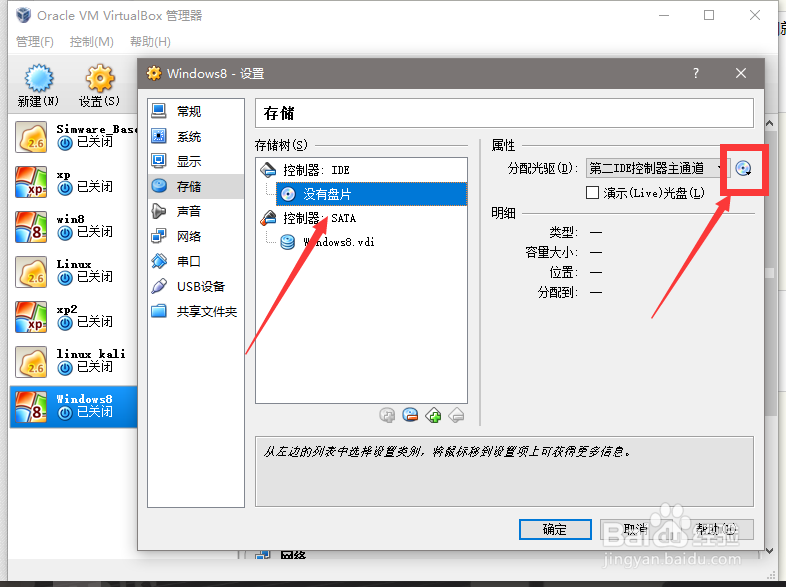This screenshot has width=786, height=587.
Task: Select the Linux virtual machine in list
Action: point(74,272)
